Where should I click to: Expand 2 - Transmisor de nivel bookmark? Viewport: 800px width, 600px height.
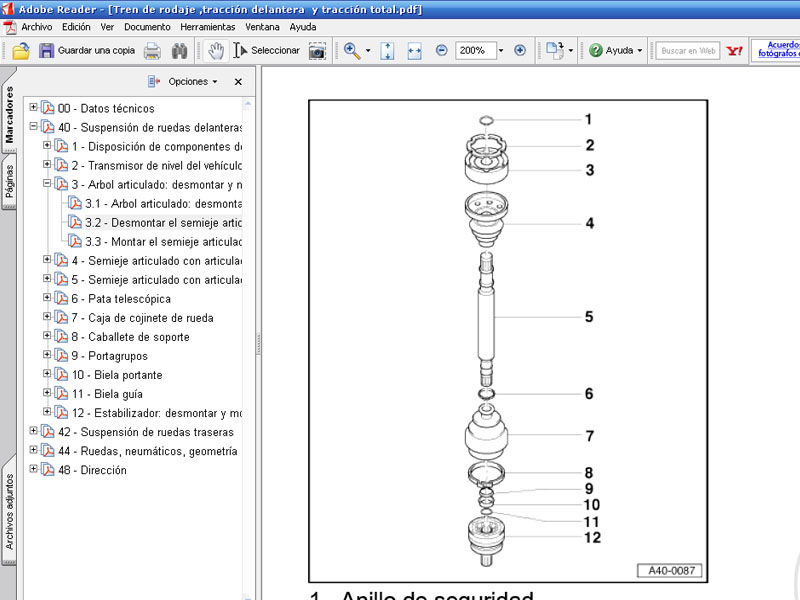point(47,164)
